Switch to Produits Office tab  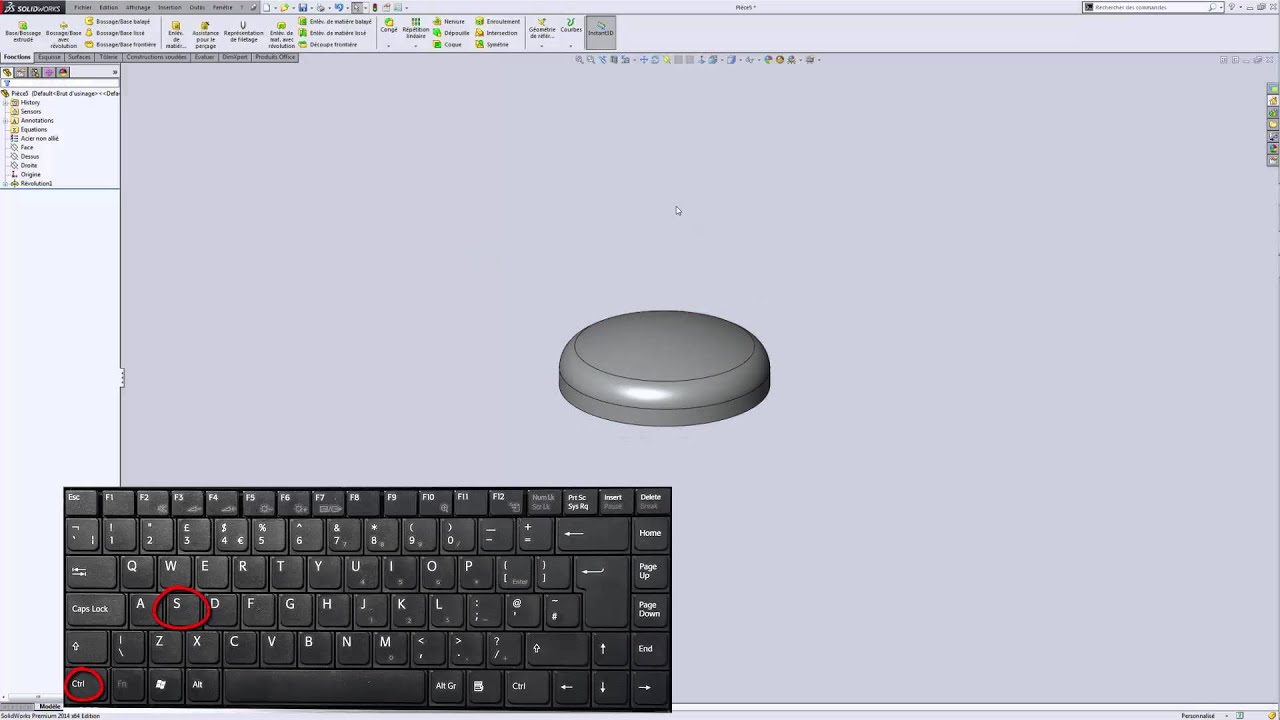click(275, 57)
